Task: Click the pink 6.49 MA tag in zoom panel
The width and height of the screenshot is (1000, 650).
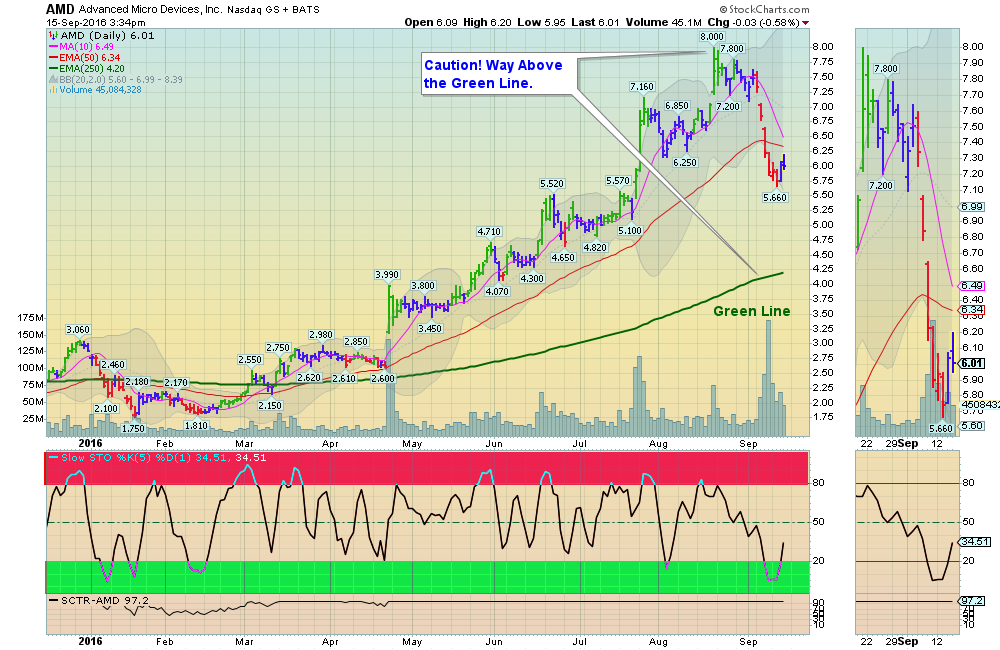Action: (972, 286)
